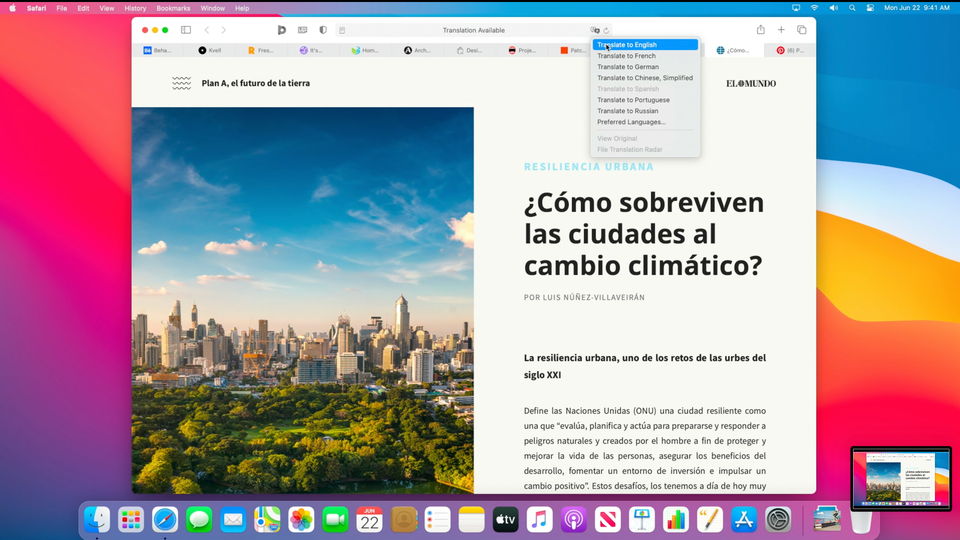Open System Preferences from the dock
This screenshot has height=540, width=960.
tap(778, 520)
